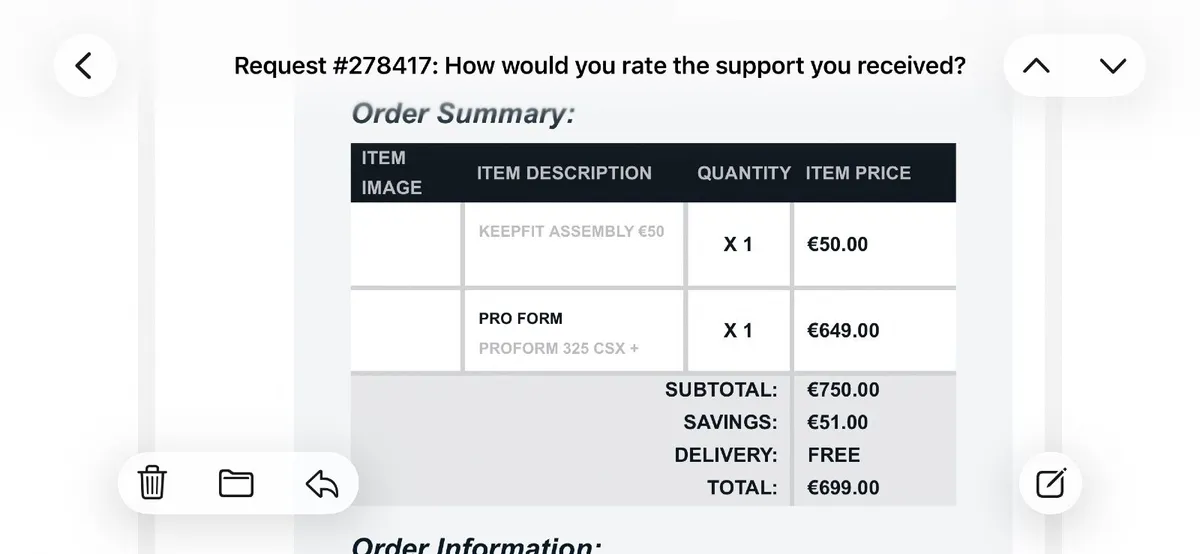Jump to previous message with up chevron
The image size is (1200, 554).
coord(1037,66)
